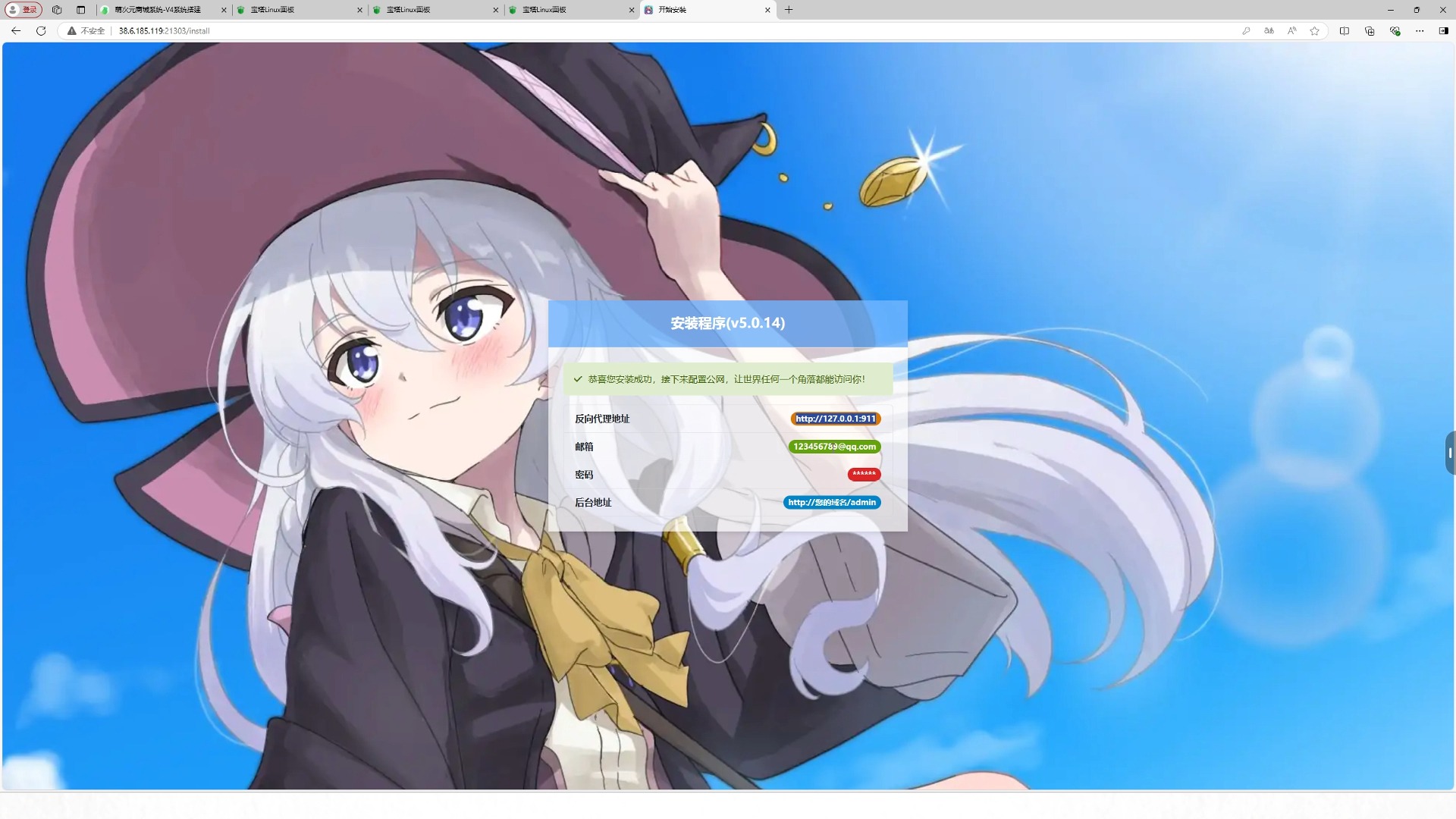The image size is (1456, 819).
Task: Toggle the browser sidebar icon
Action: point(1443,31)
